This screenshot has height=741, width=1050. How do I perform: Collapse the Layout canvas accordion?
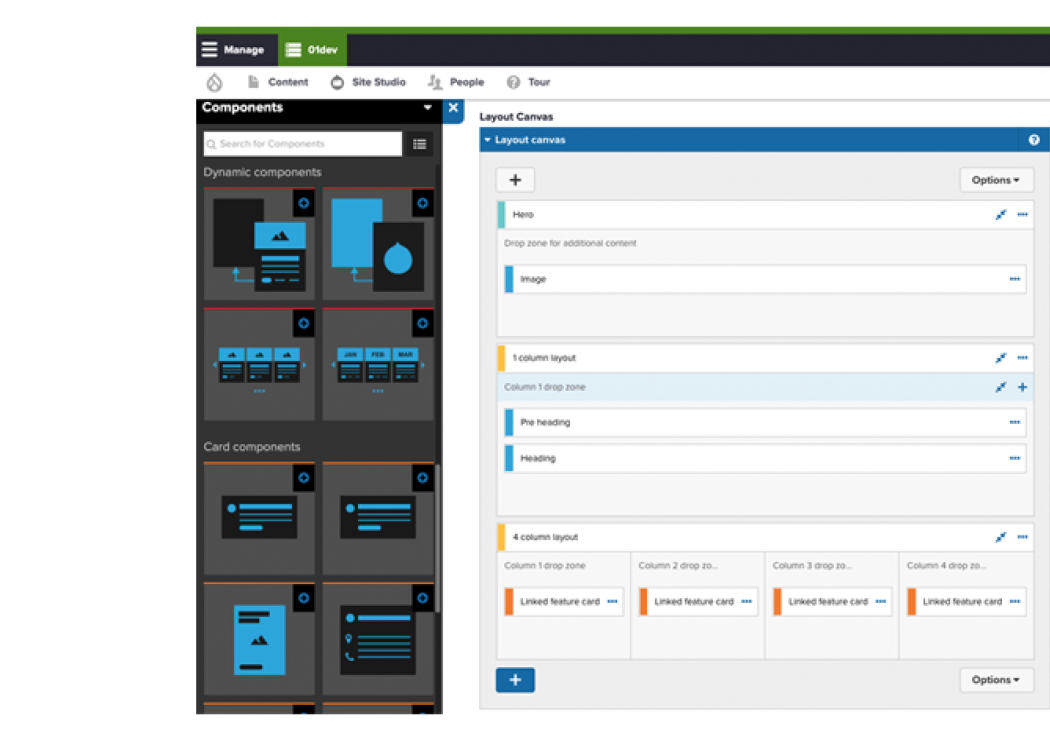tap(492, 139)
